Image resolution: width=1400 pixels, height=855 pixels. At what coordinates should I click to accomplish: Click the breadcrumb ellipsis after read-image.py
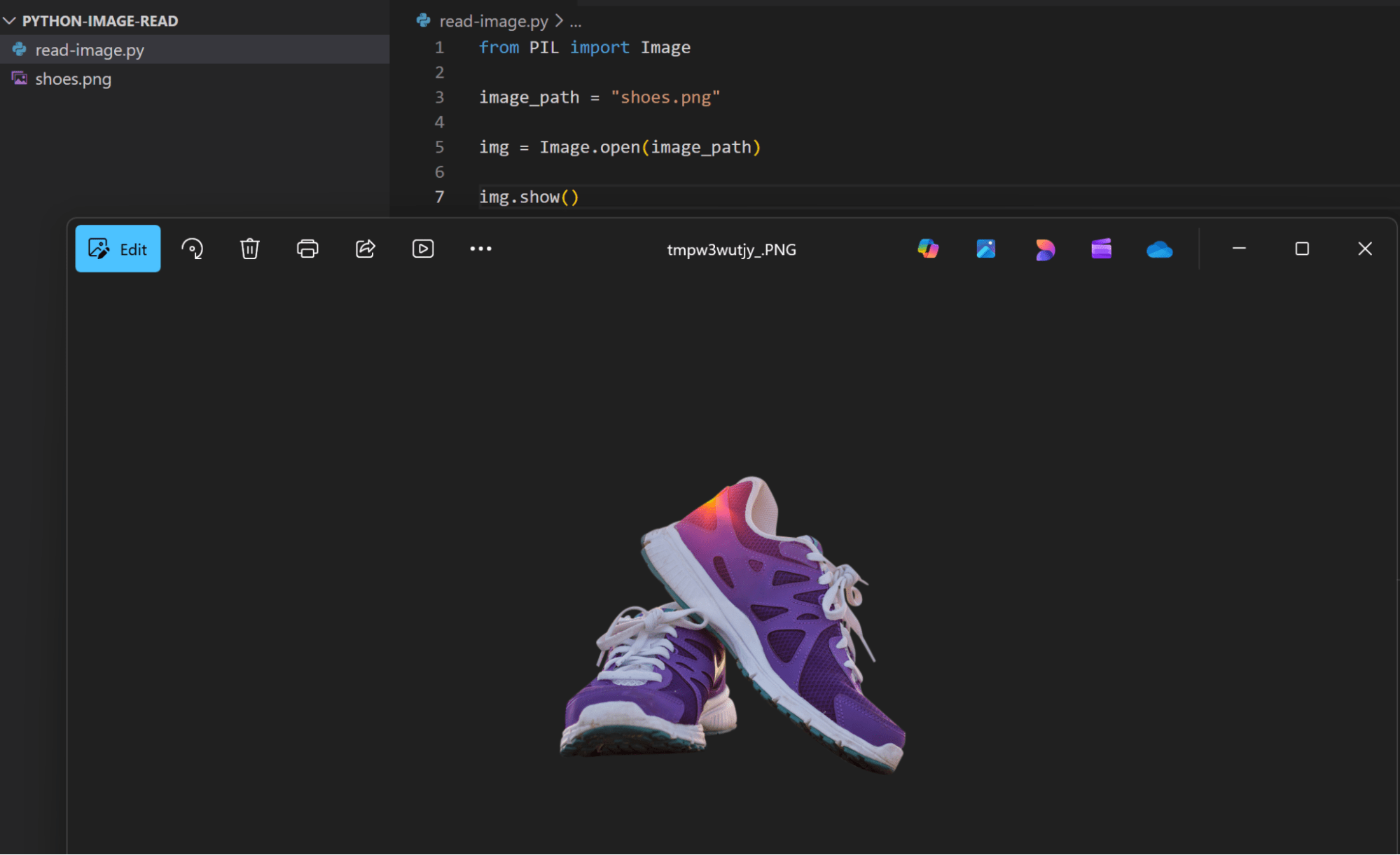click(576, 22)
